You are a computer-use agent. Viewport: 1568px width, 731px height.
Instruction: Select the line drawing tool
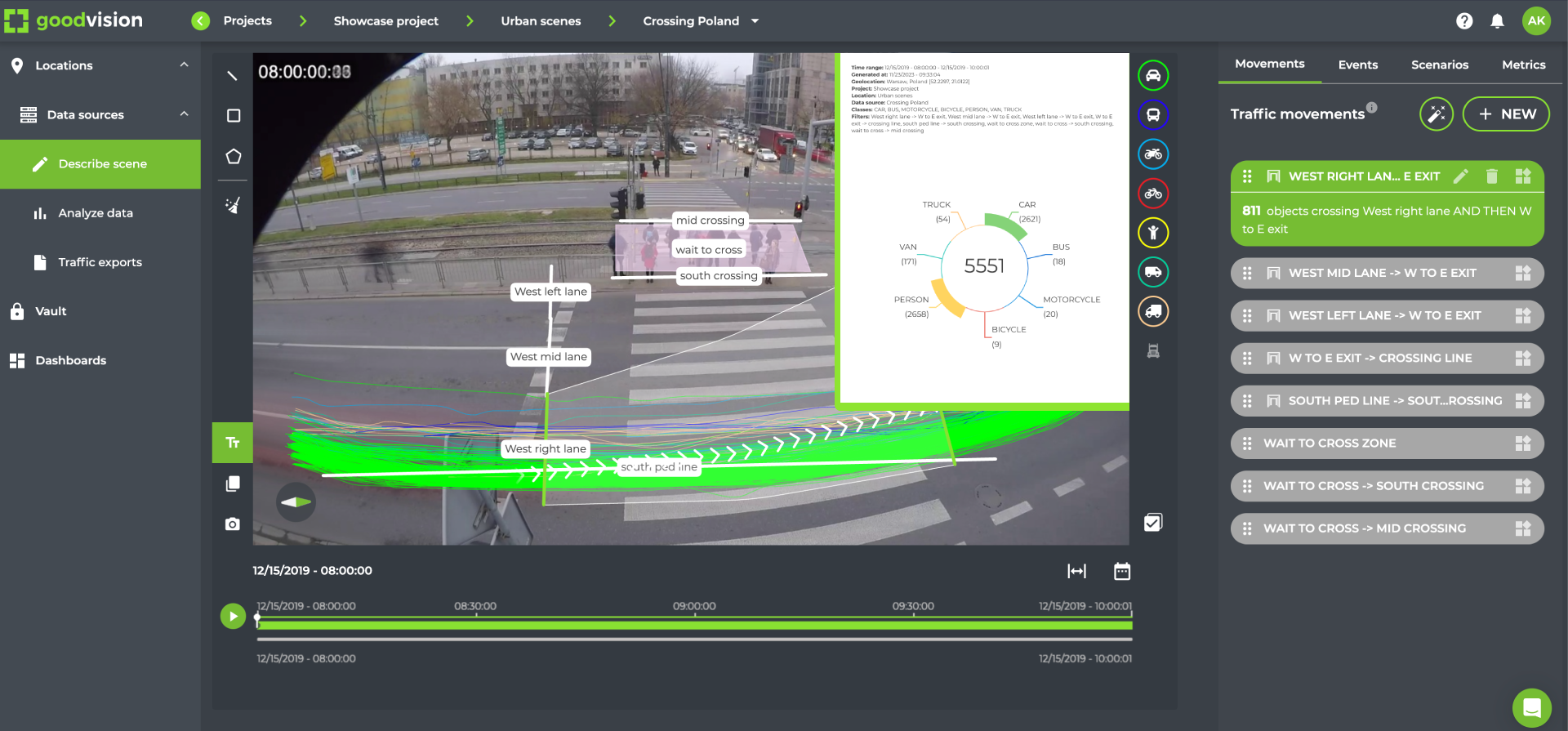point(233,75)
